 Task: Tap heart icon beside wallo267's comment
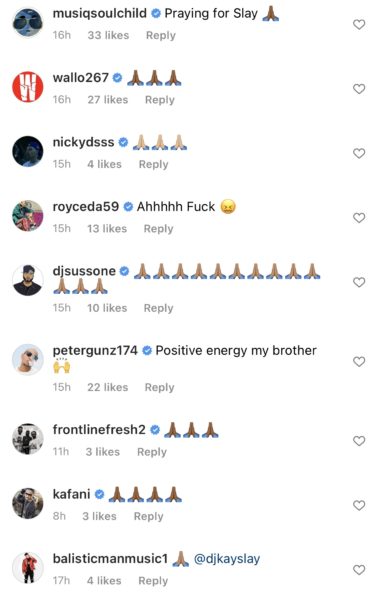tap(359, 89)
